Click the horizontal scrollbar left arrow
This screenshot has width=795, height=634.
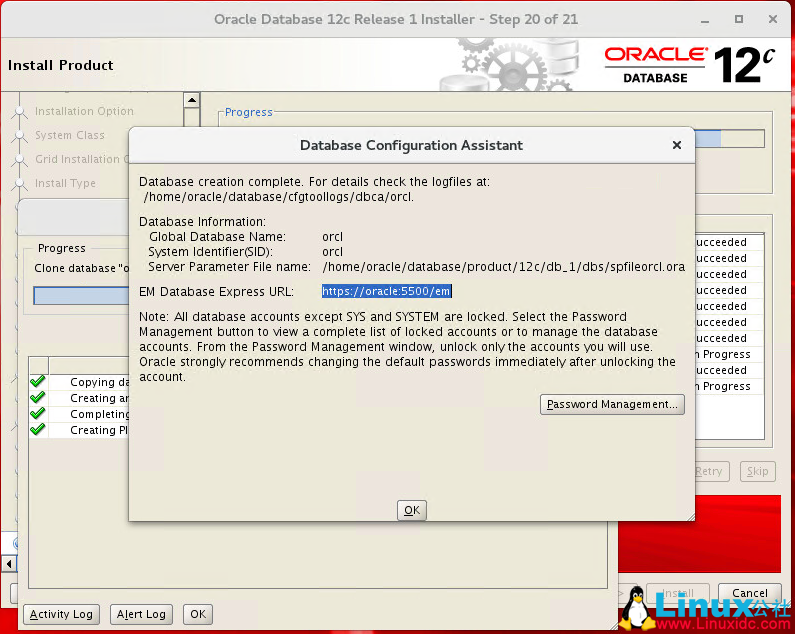point(9,563)
